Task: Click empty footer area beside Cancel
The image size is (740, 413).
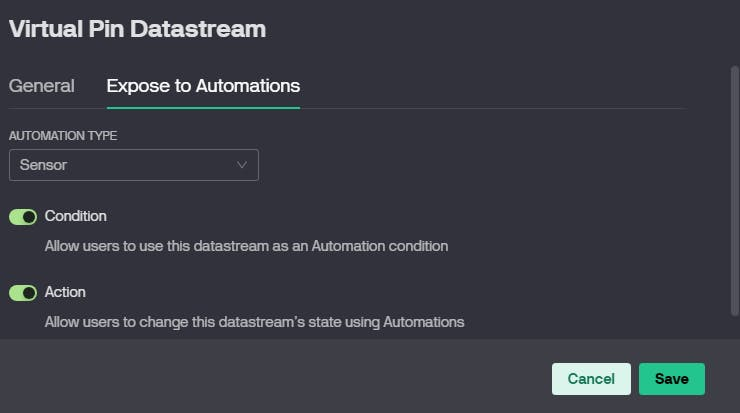Action: (x=300, y=379)
